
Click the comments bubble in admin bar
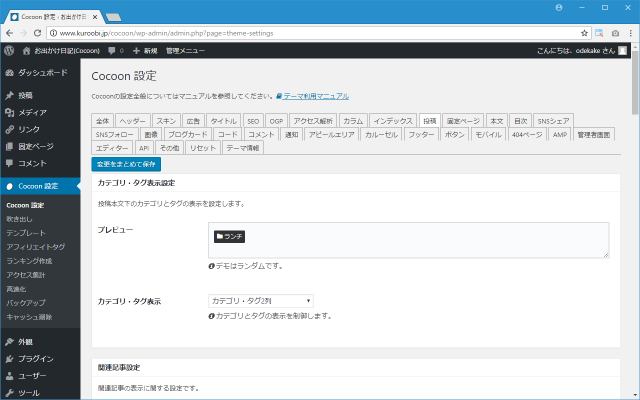[x=113, y=49]
